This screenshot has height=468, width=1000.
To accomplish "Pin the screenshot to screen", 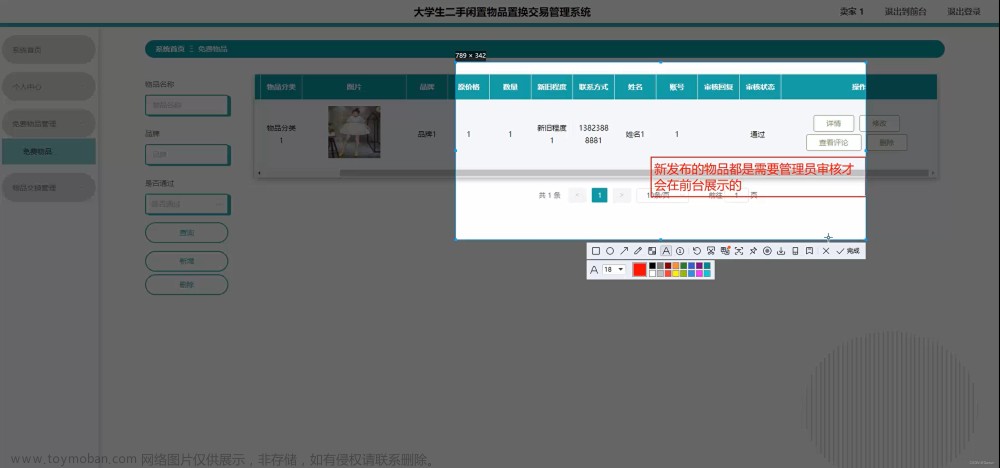I will coord(753,251).
